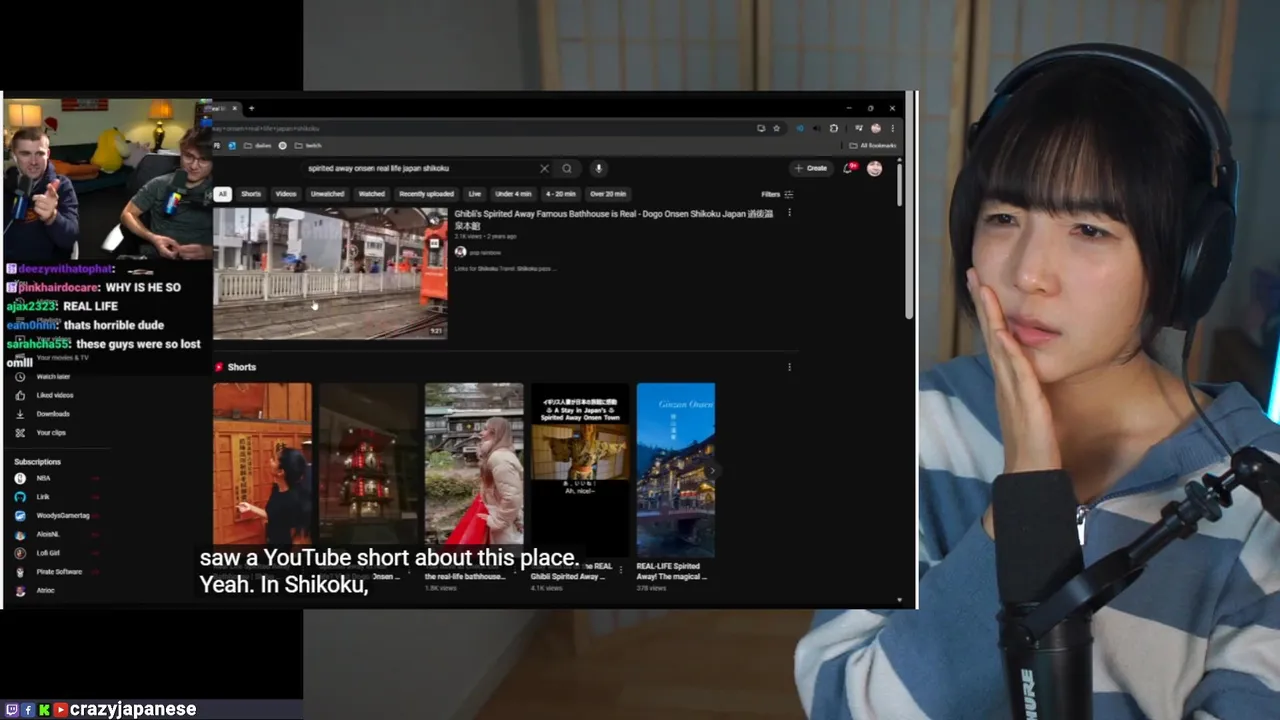Select the Under 4 min chip
Screen dimensions: 1280x720
(x=513, y=194)
